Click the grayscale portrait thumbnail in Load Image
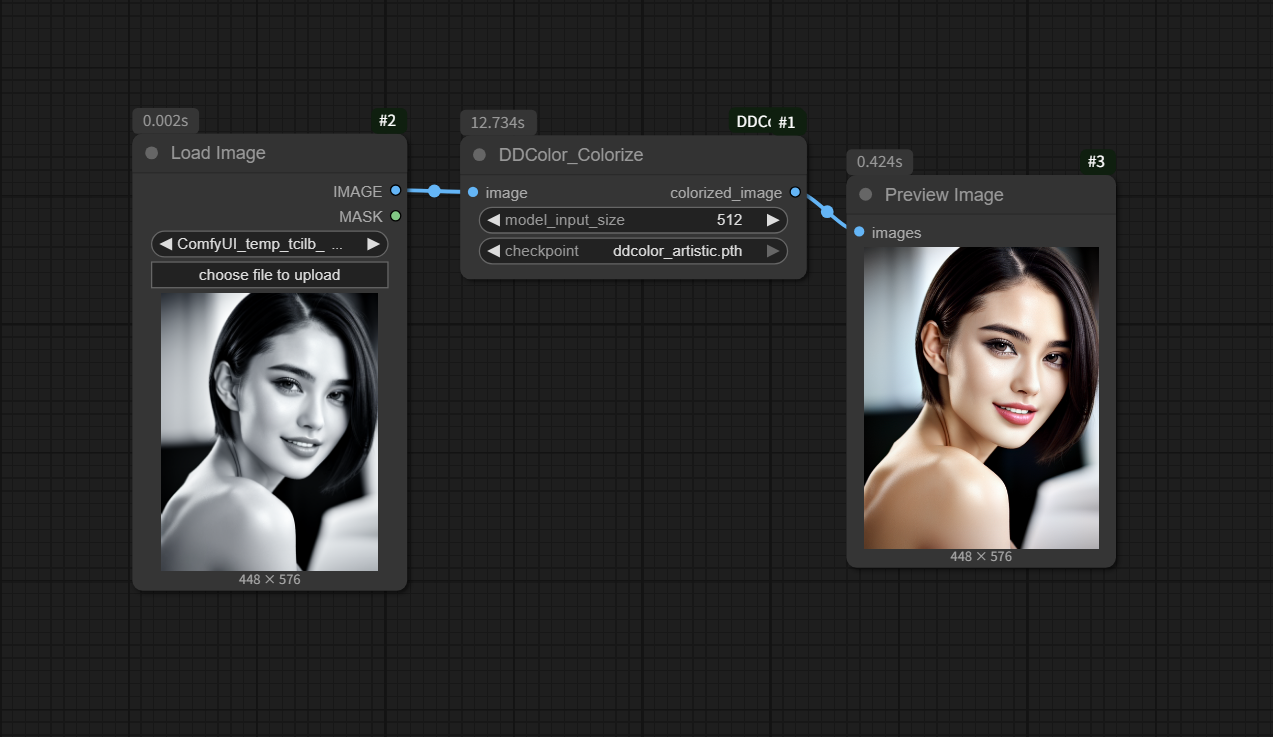 [x=269, y=431]
